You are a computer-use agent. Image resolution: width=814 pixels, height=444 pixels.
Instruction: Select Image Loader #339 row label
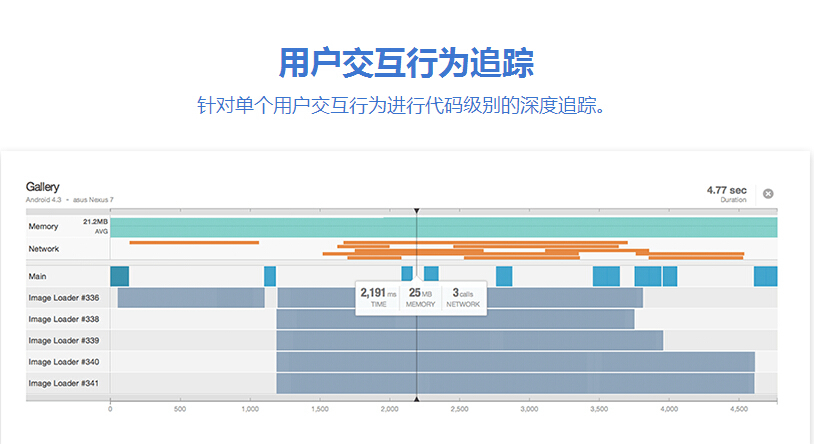click(x=64, y=340)
